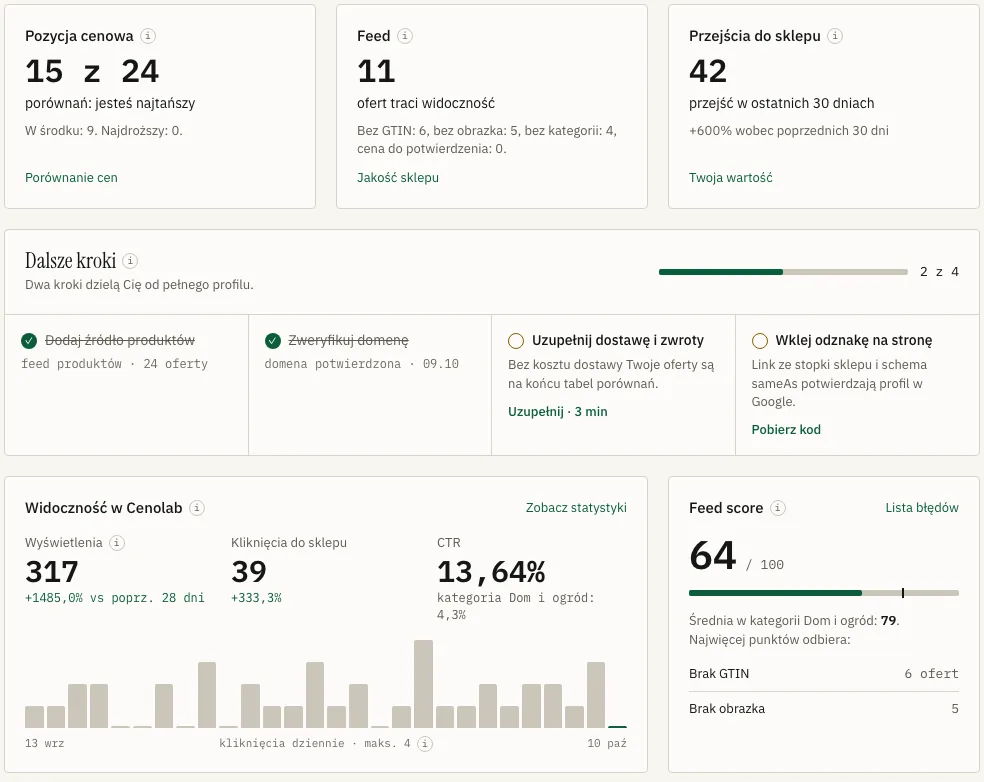984x782 pixels.
Task: Click info icon beside Widoczność w Cenolab
Action: [197, 508]
